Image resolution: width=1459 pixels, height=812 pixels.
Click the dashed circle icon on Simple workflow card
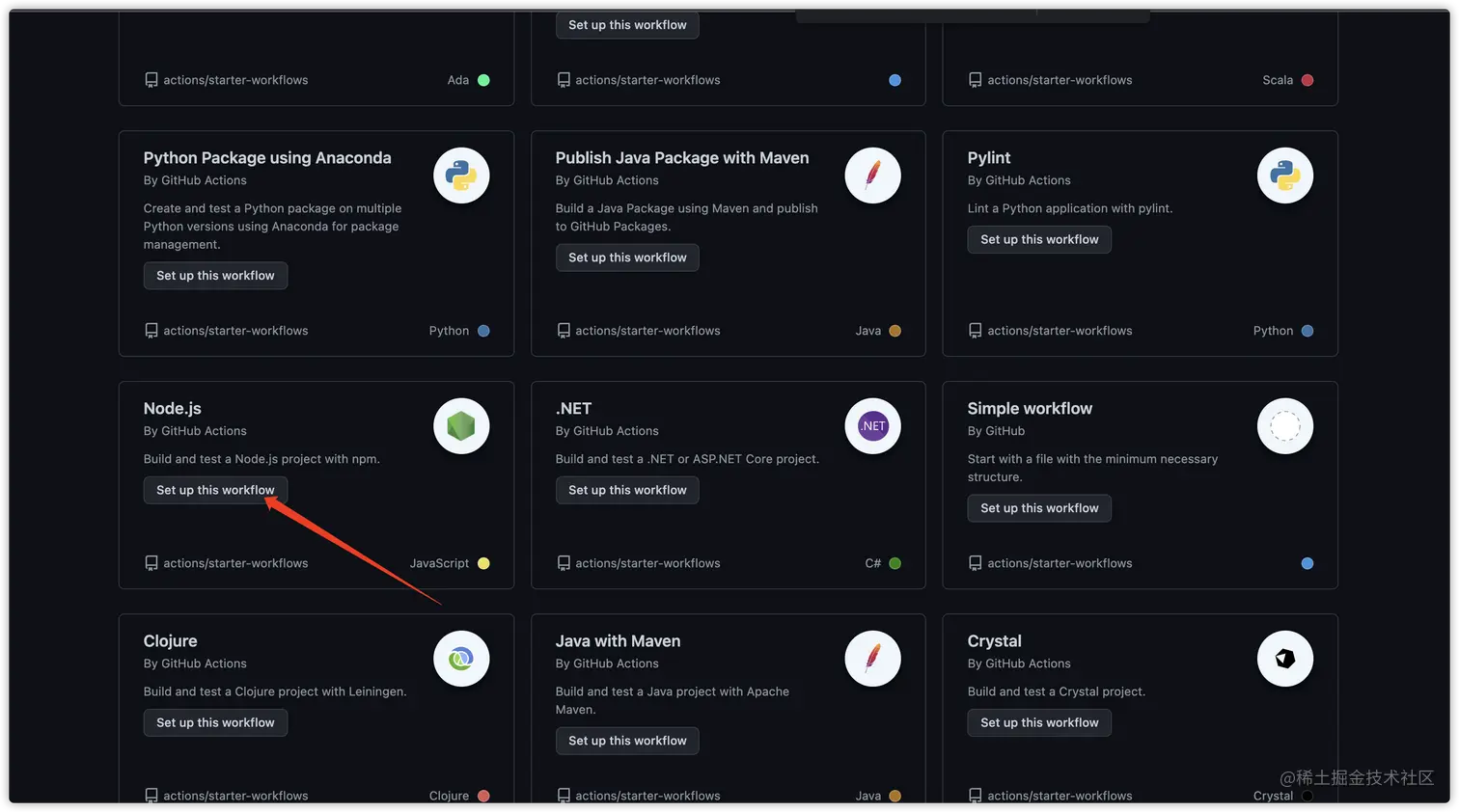1284,425
